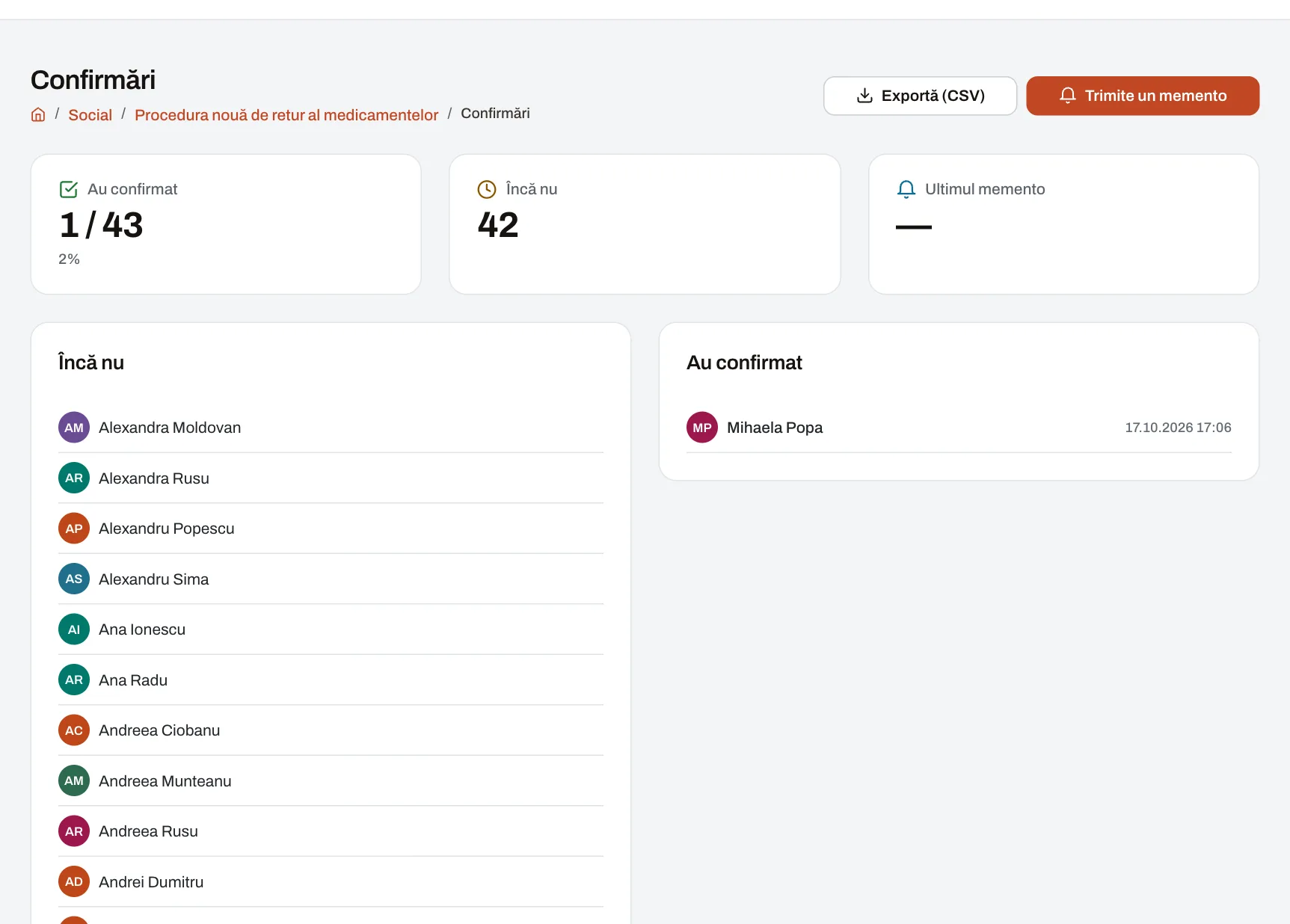Click Ana Radu's AR avatar

(x=74, y=680)
